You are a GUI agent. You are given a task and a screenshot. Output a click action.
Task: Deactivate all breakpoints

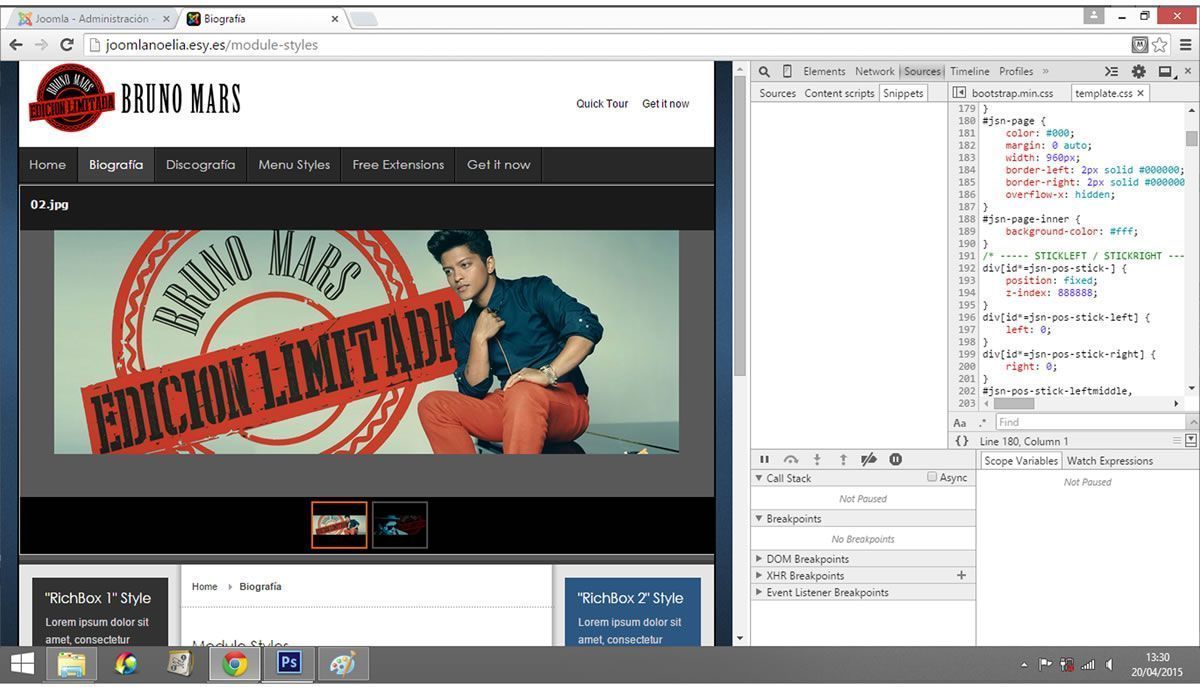click(x=869, y=459)
